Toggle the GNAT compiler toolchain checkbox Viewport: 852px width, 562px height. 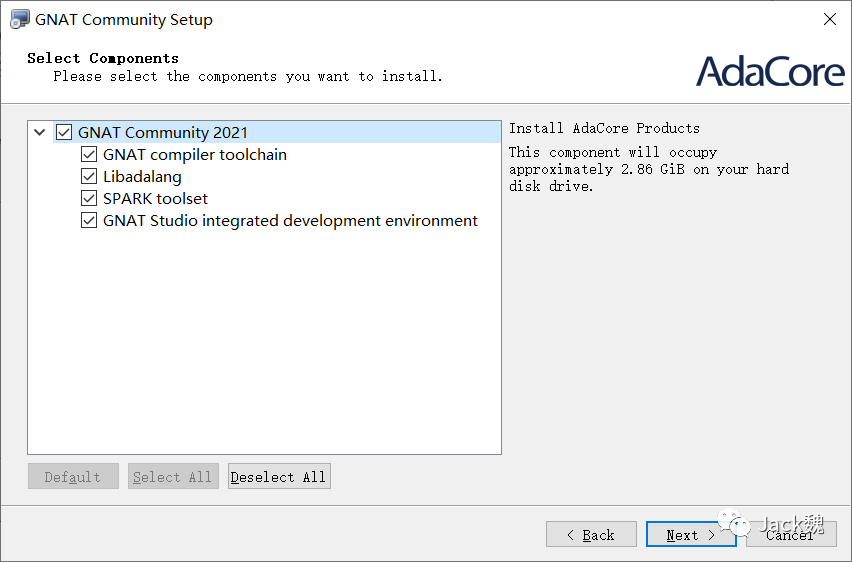coord(89,154)
